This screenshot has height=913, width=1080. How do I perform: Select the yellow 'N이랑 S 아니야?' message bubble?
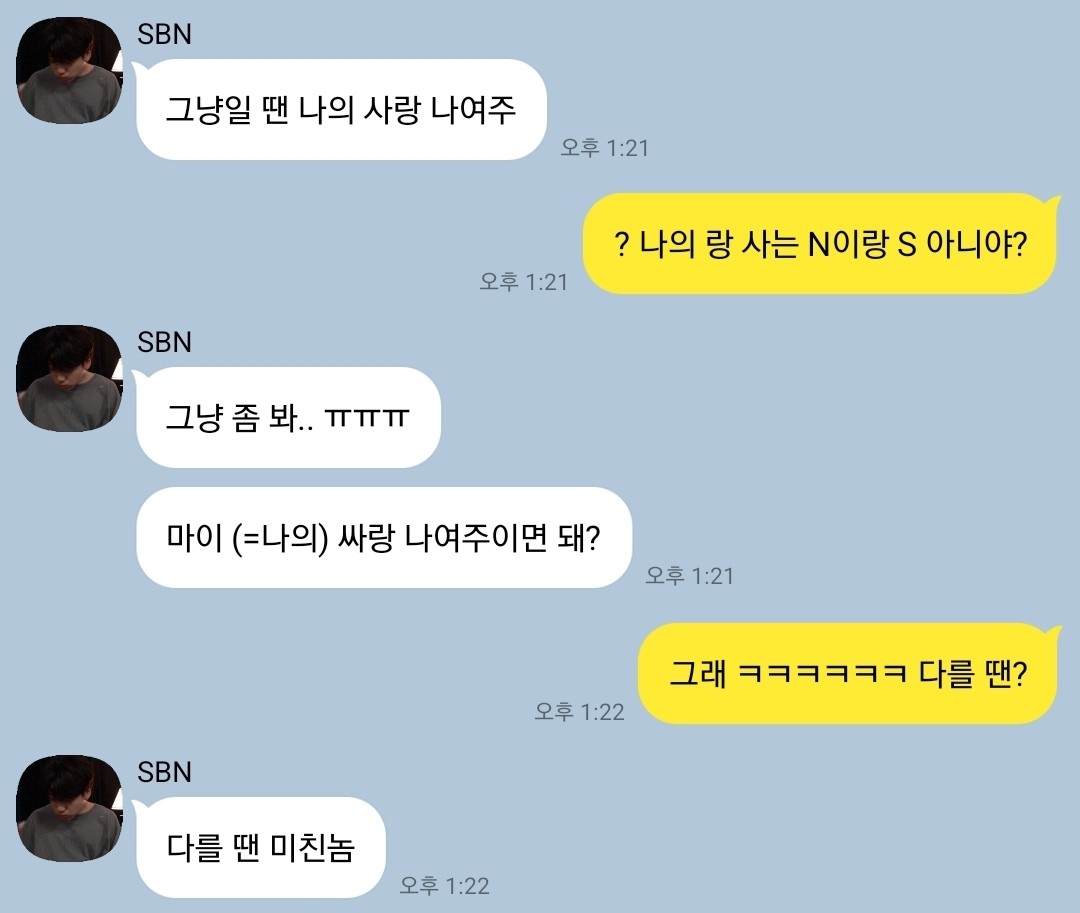click(820, 244)
